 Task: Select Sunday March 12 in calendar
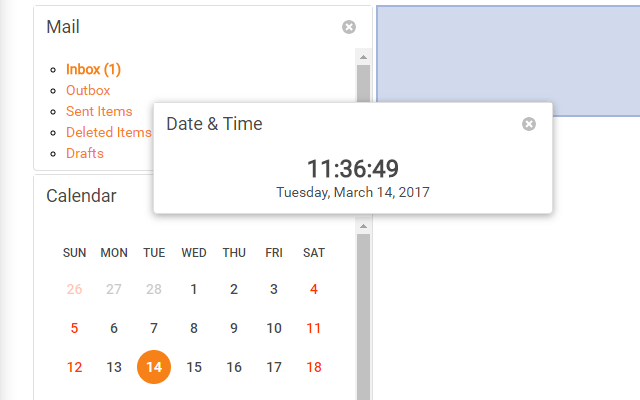[x=74, y=367]
